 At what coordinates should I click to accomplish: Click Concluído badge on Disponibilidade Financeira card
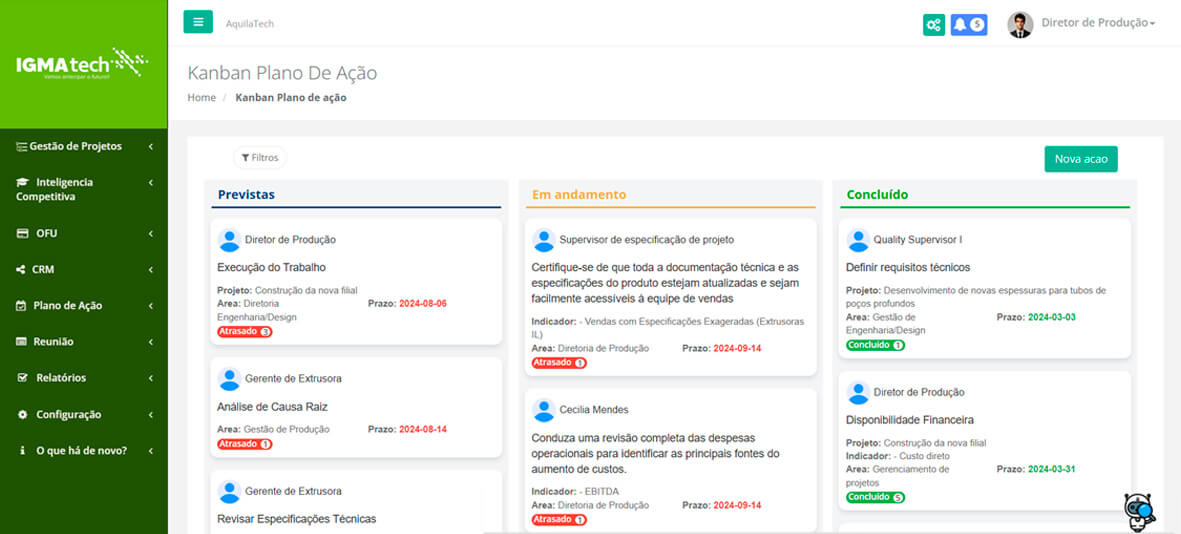875,497
